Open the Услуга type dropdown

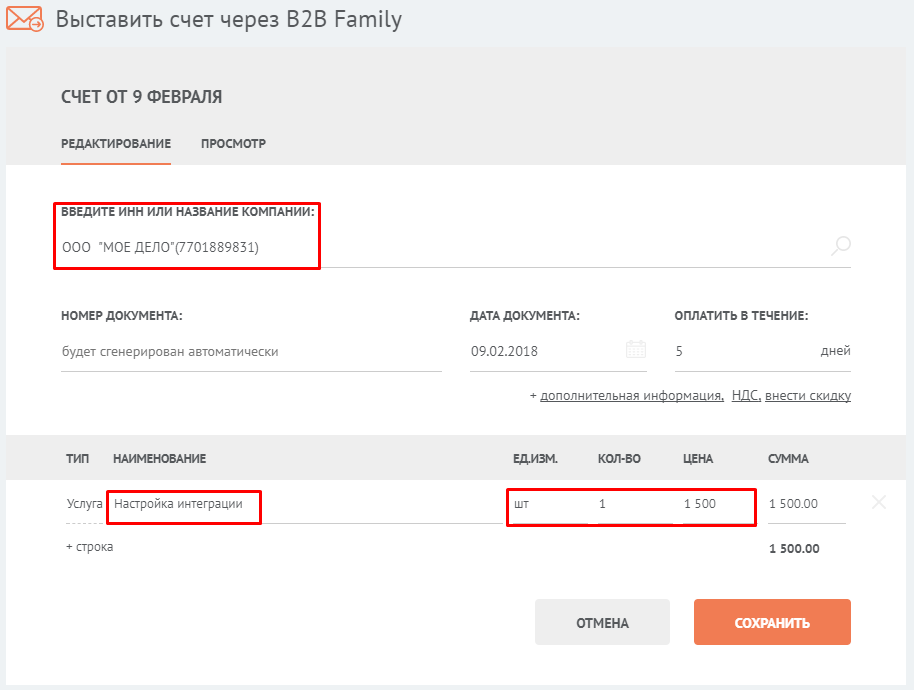[84, 504]
